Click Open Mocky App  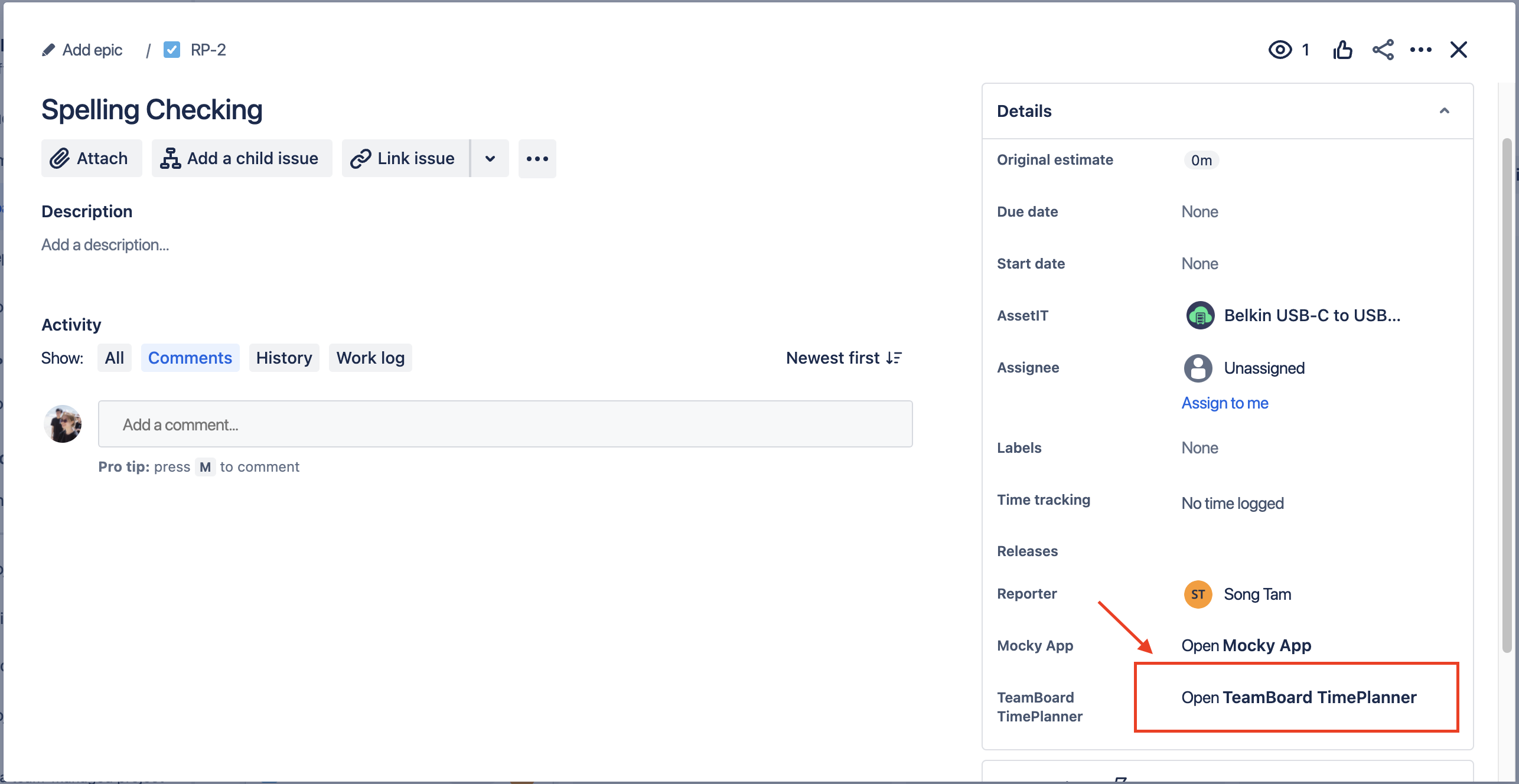click(1246, 645)
